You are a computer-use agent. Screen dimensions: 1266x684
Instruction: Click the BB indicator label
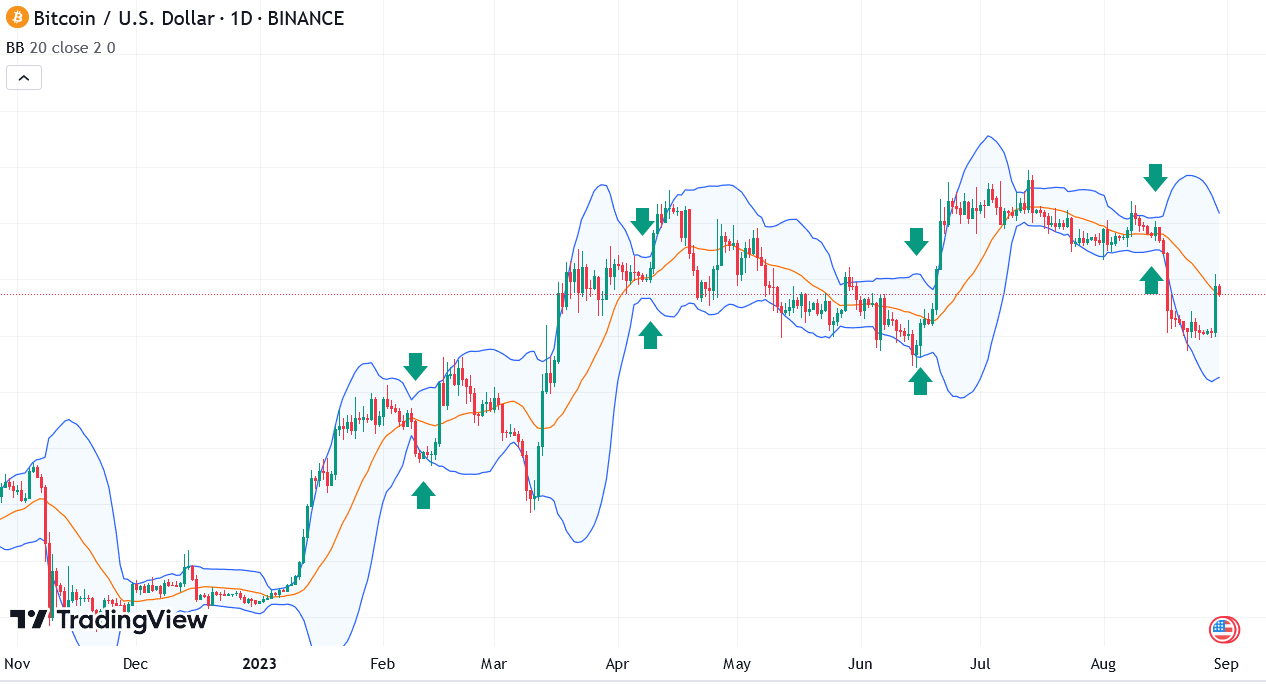tap(13, 47)
